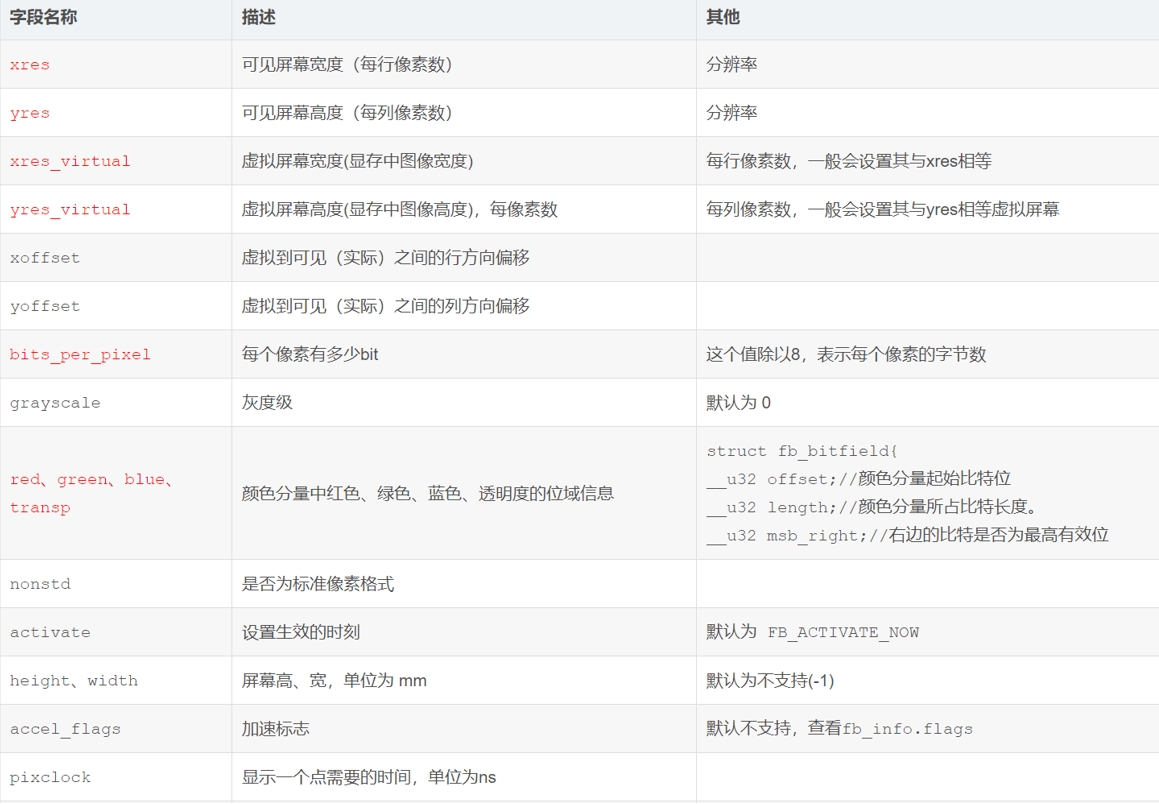Select the xres_virtual field name
1159x804 pixels.
(70, 161)
